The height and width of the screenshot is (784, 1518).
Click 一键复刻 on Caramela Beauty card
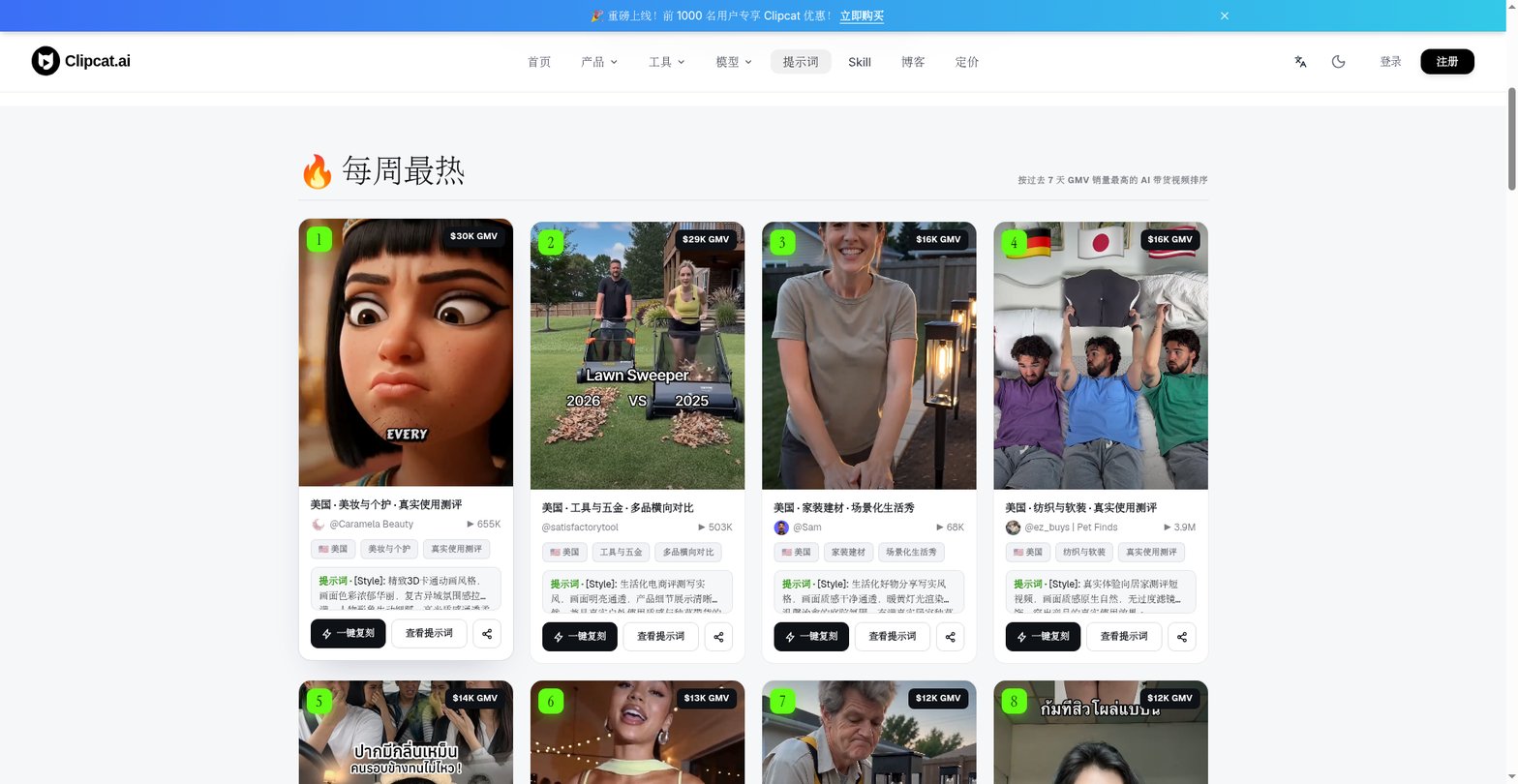click(349, 634)
